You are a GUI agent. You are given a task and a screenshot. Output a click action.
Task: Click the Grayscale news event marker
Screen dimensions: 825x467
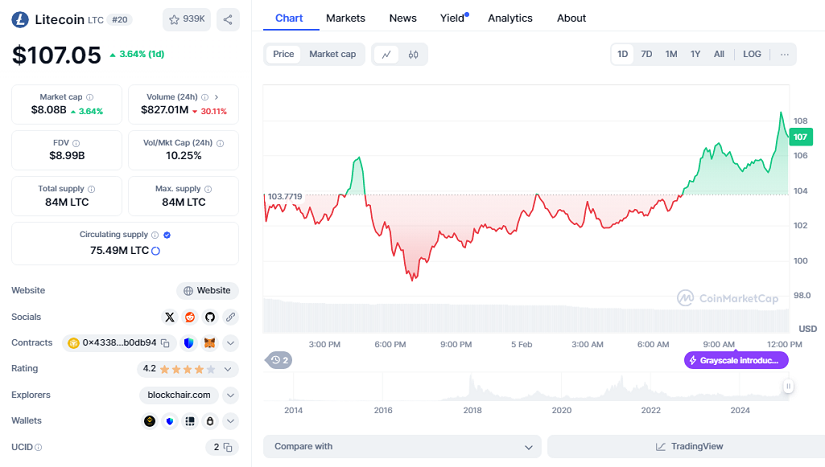736,360
